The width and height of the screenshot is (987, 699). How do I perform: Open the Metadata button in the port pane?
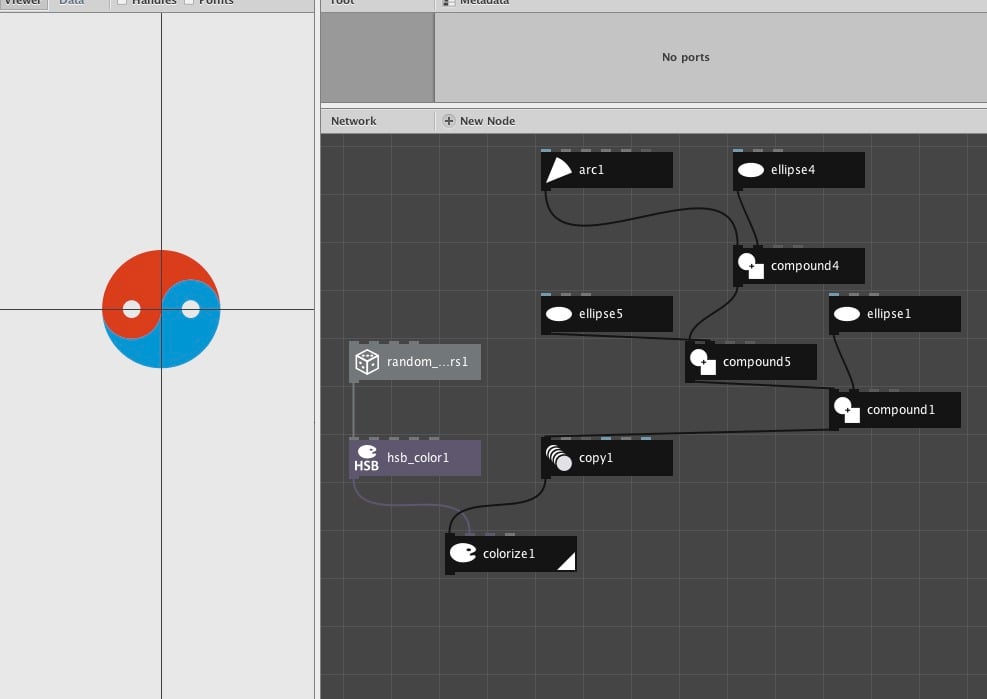click(477, 3)
